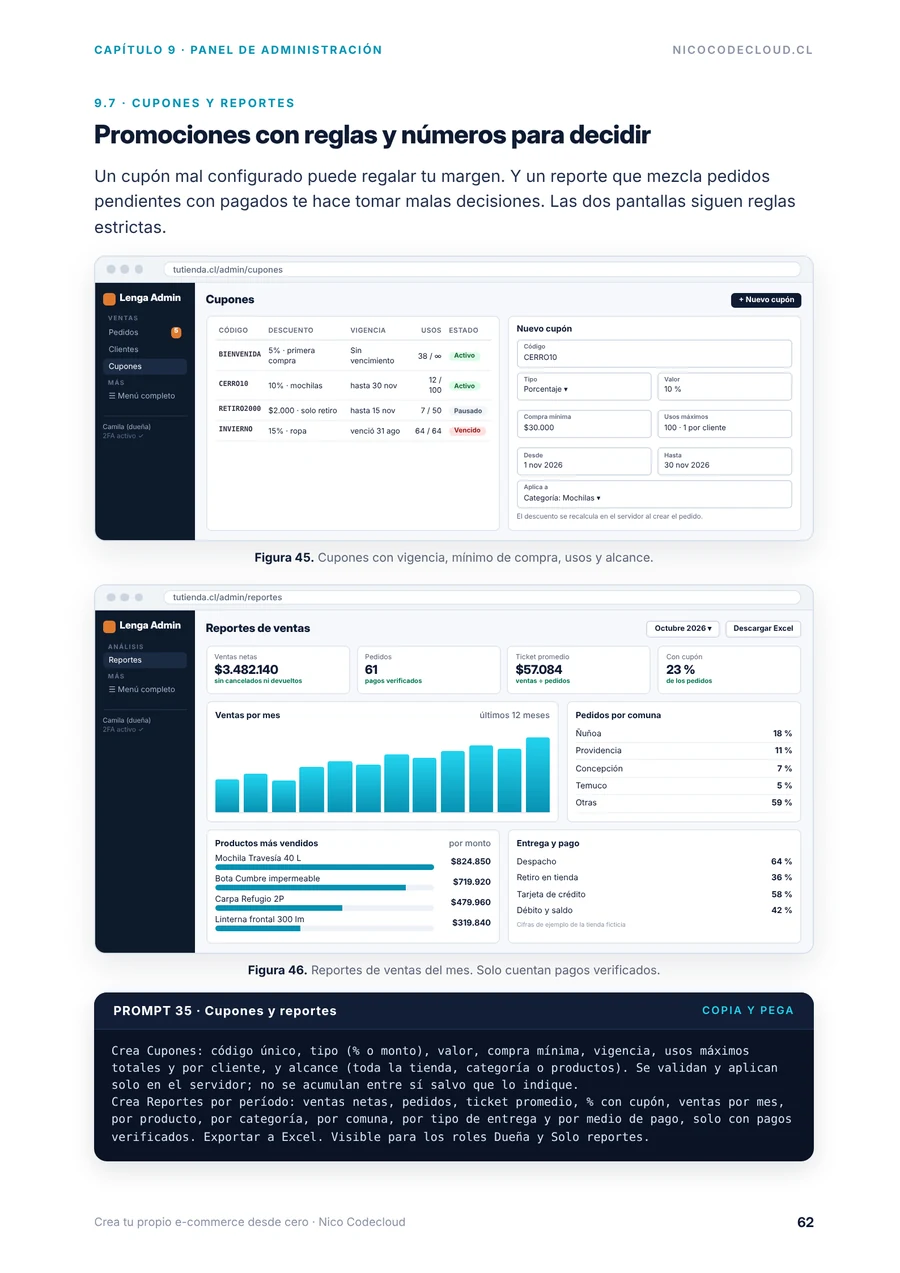This screenshot has height=1273, width=900.
Task: Click the Ticket promedio value $57.084
Action: 539,669
